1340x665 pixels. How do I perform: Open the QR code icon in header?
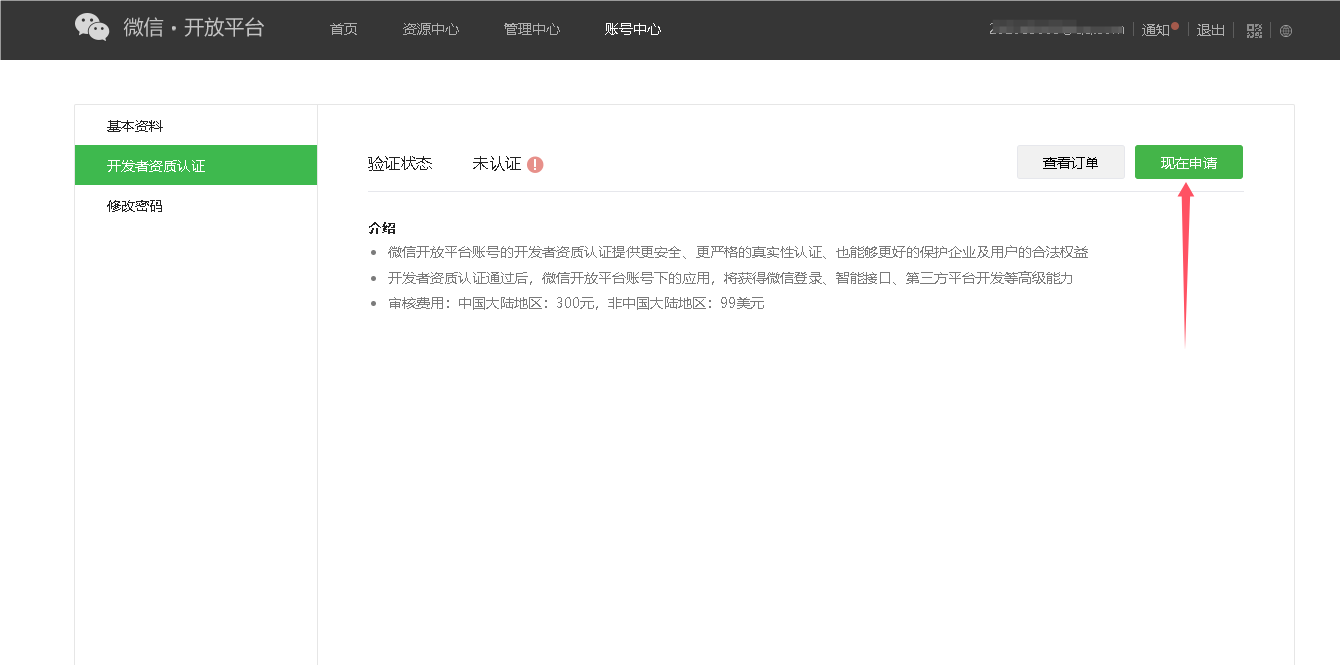[1254, 30]
